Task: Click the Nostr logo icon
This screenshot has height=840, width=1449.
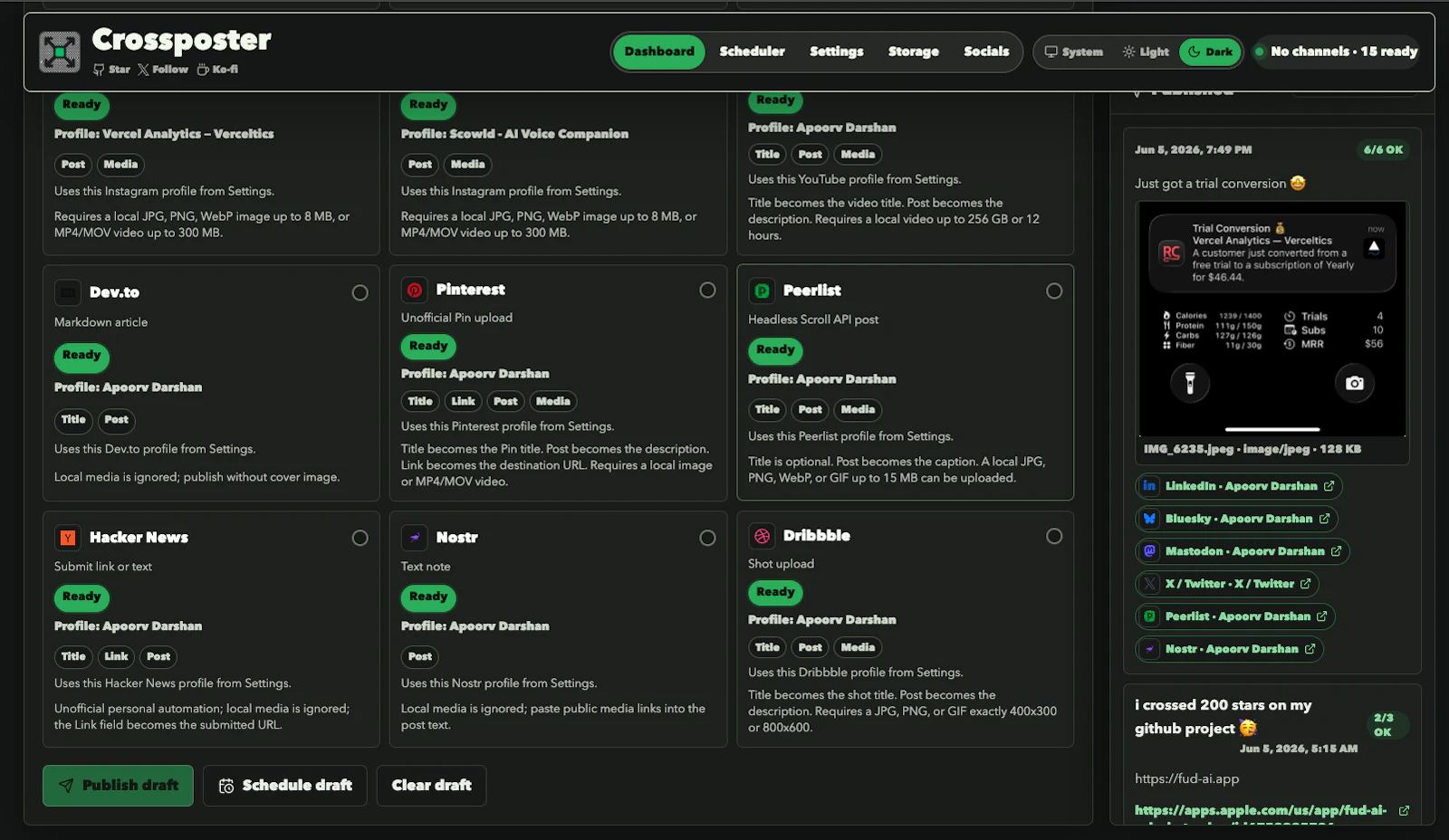Action: [x=415, y=538]
